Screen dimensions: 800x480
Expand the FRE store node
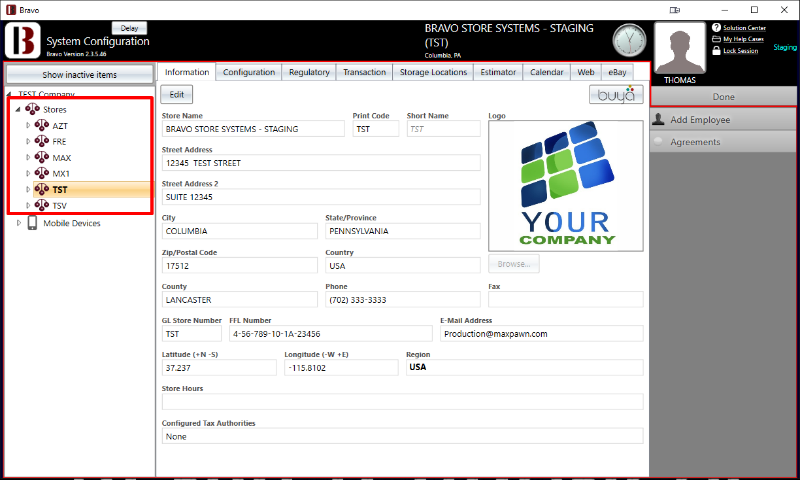coord(28,141)
